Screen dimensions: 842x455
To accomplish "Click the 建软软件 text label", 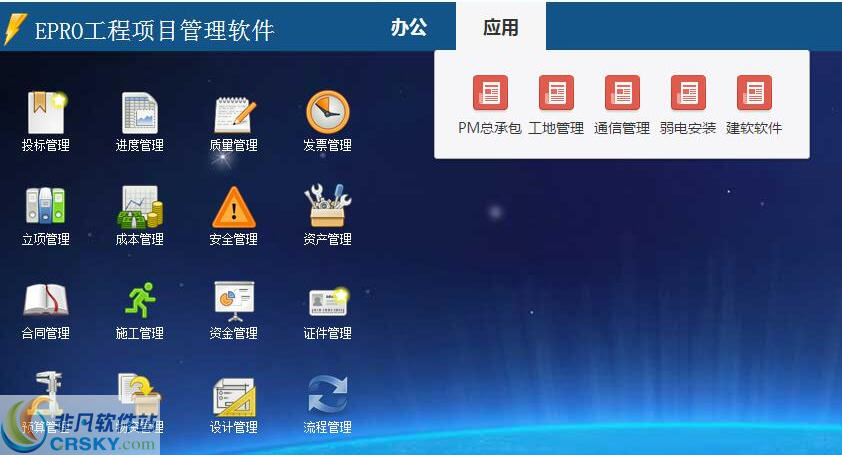I will coord(754,128).
